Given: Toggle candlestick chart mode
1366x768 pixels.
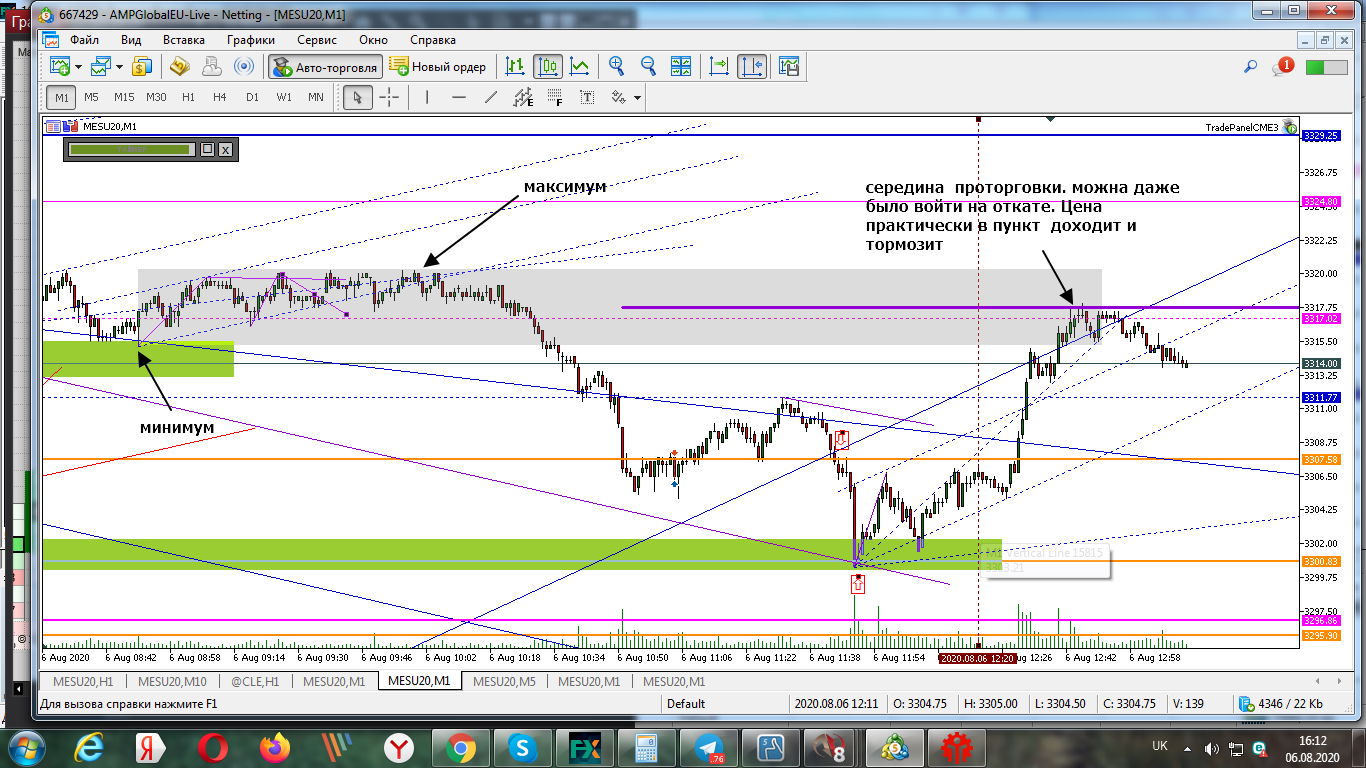Looking at the screenshot, I should pyautogui.click(x=547, y=67).
